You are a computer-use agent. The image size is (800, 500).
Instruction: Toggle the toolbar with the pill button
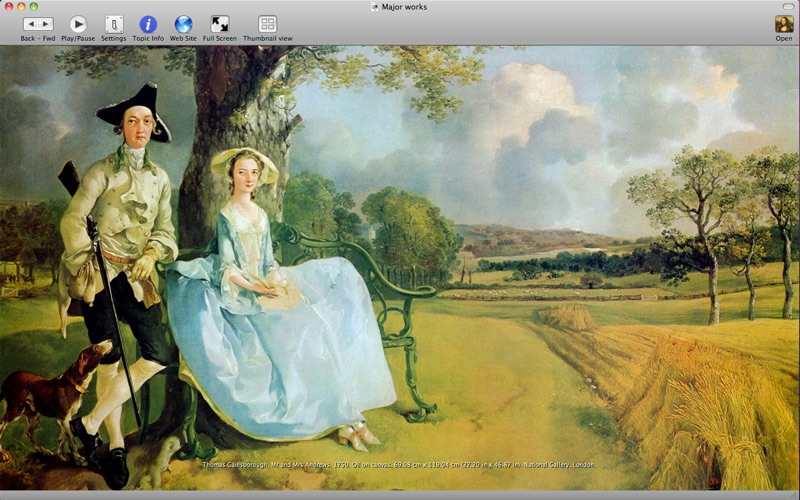pyautogui.click(x=788, y=6)
